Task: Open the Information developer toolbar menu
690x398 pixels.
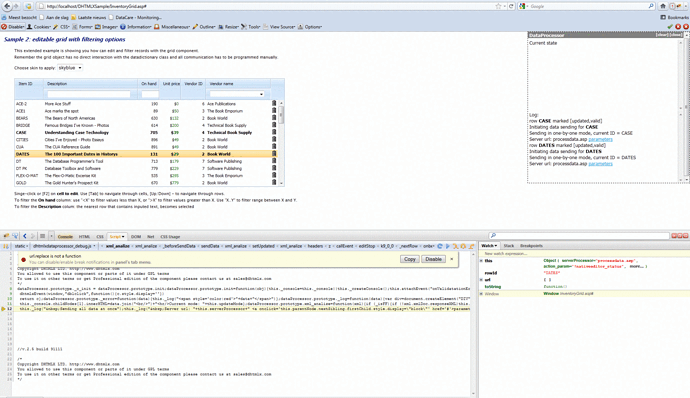Action: pos(136,27)
